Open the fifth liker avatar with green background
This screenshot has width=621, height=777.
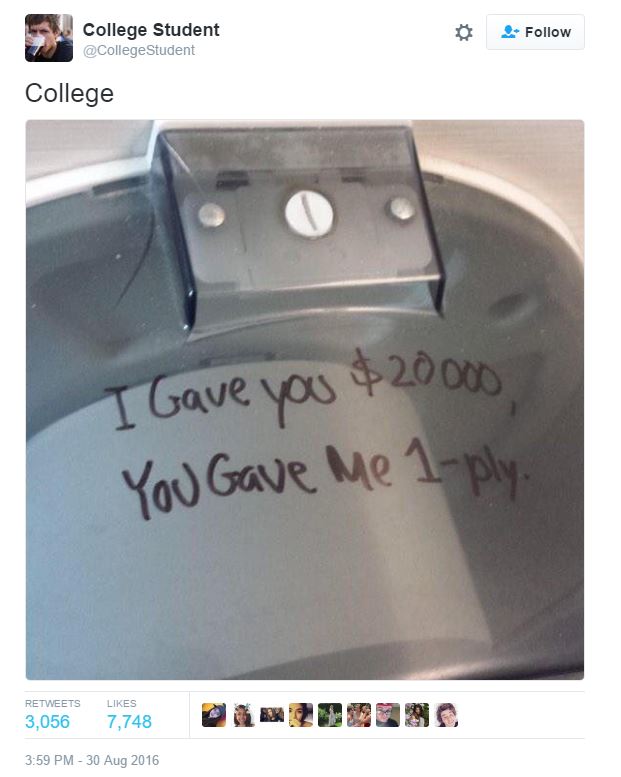[x=330, y=715]
